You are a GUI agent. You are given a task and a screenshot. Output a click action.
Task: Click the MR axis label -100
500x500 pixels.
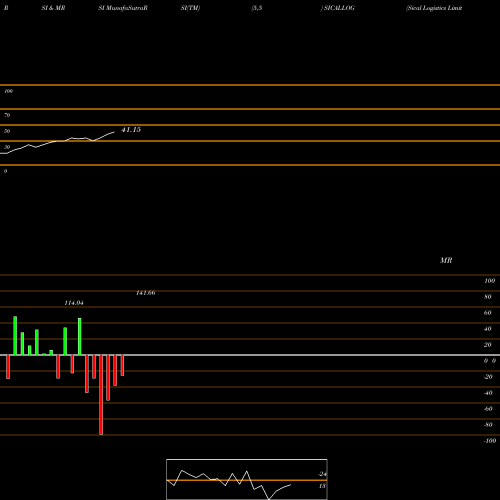[x=490, y=441]
